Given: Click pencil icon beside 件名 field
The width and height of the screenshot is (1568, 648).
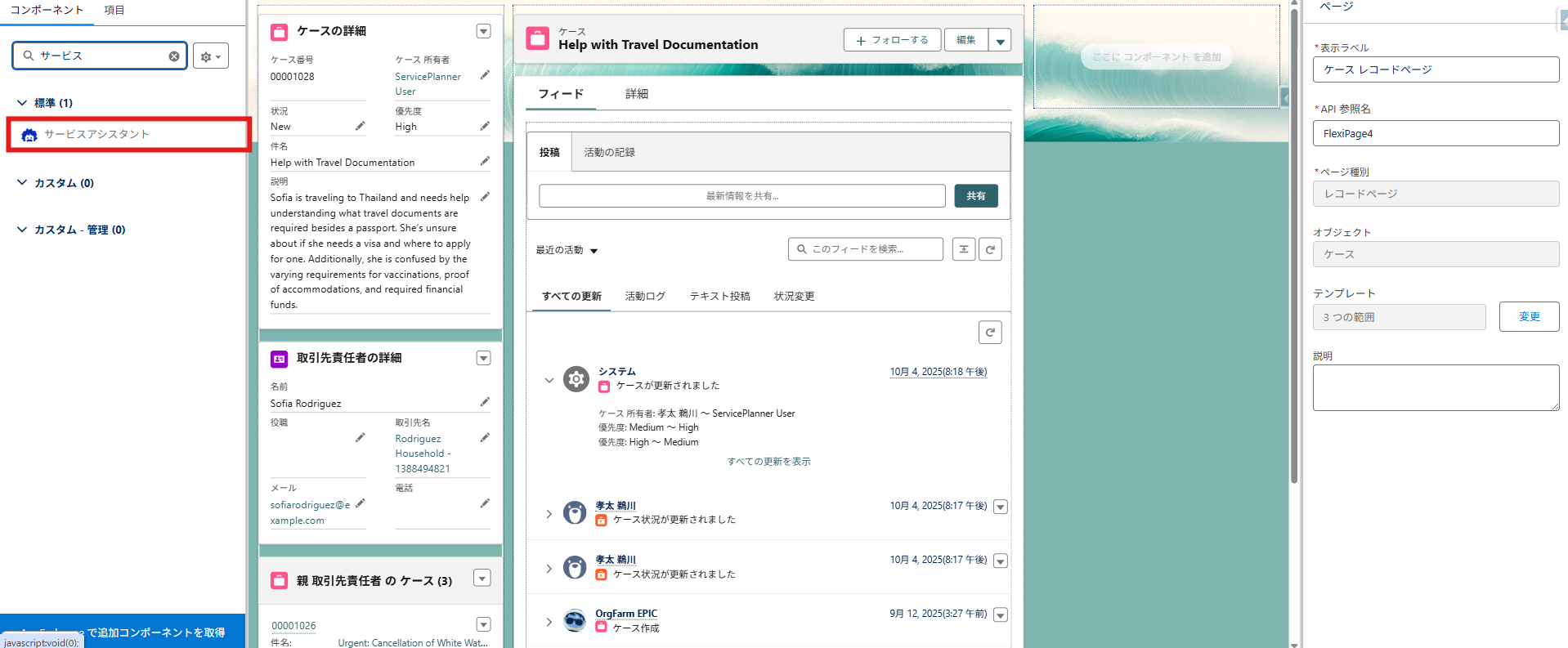Looking at the screenshot, I should [x=485, y=161].
